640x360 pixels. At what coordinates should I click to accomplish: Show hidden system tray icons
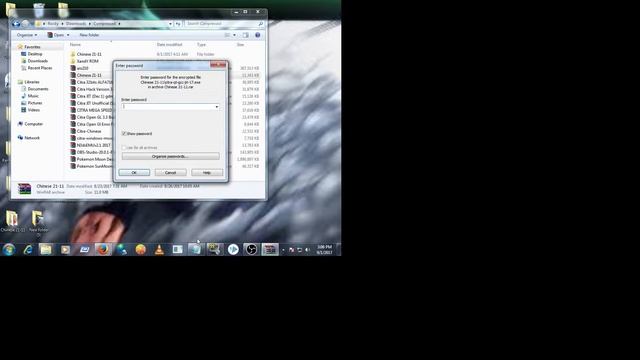point(283,250)
